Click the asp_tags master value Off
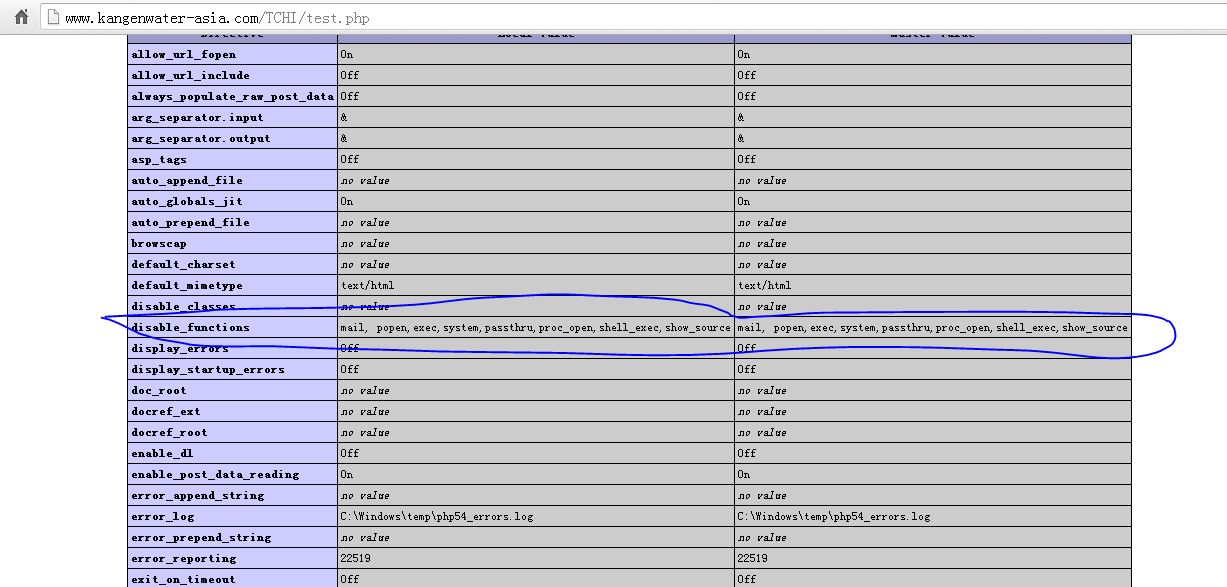This screenshot has height=587, width=1227. click(747, 159)
